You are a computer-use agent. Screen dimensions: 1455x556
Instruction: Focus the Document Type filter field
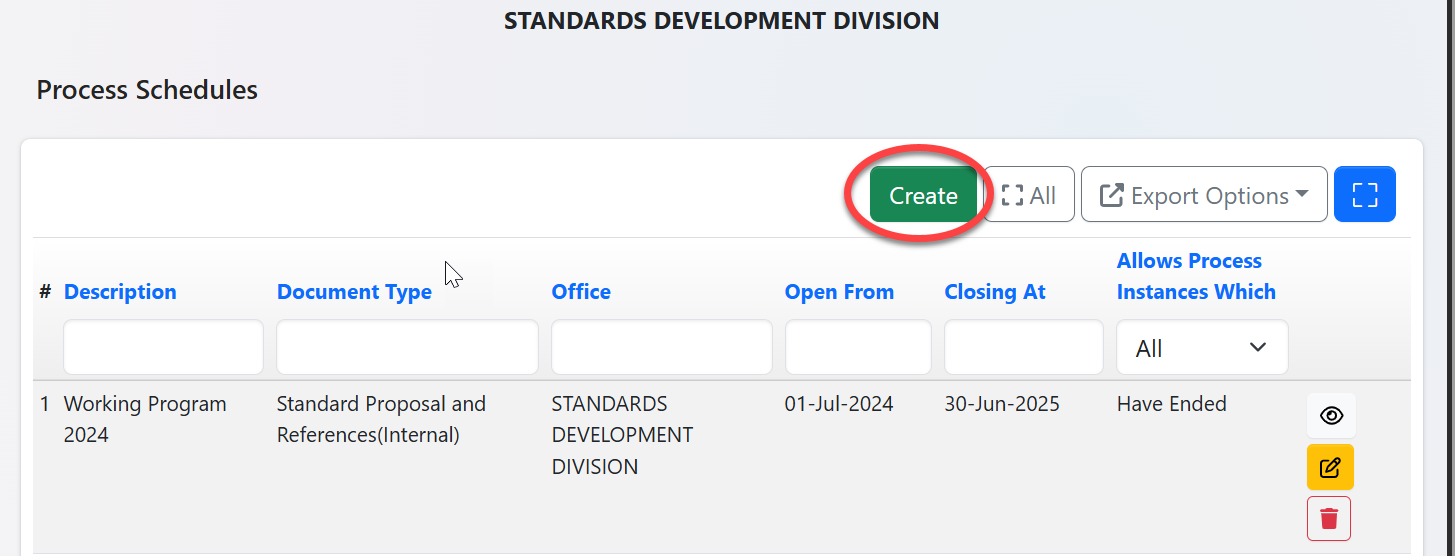pos(407,347)
